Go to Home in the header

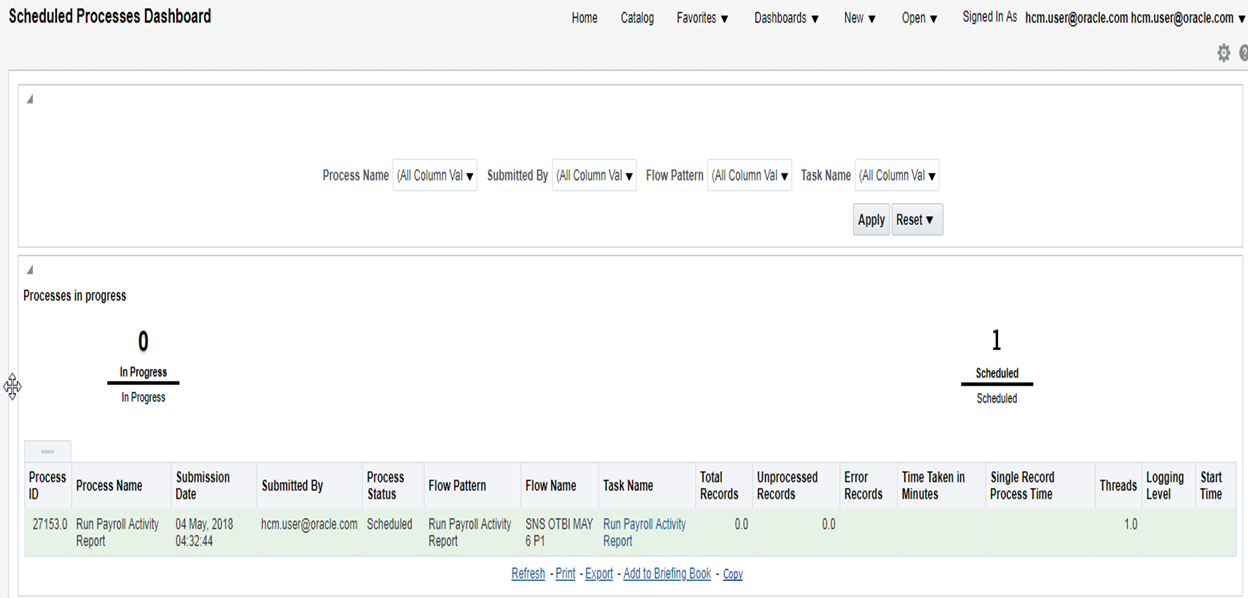(584, 18)
